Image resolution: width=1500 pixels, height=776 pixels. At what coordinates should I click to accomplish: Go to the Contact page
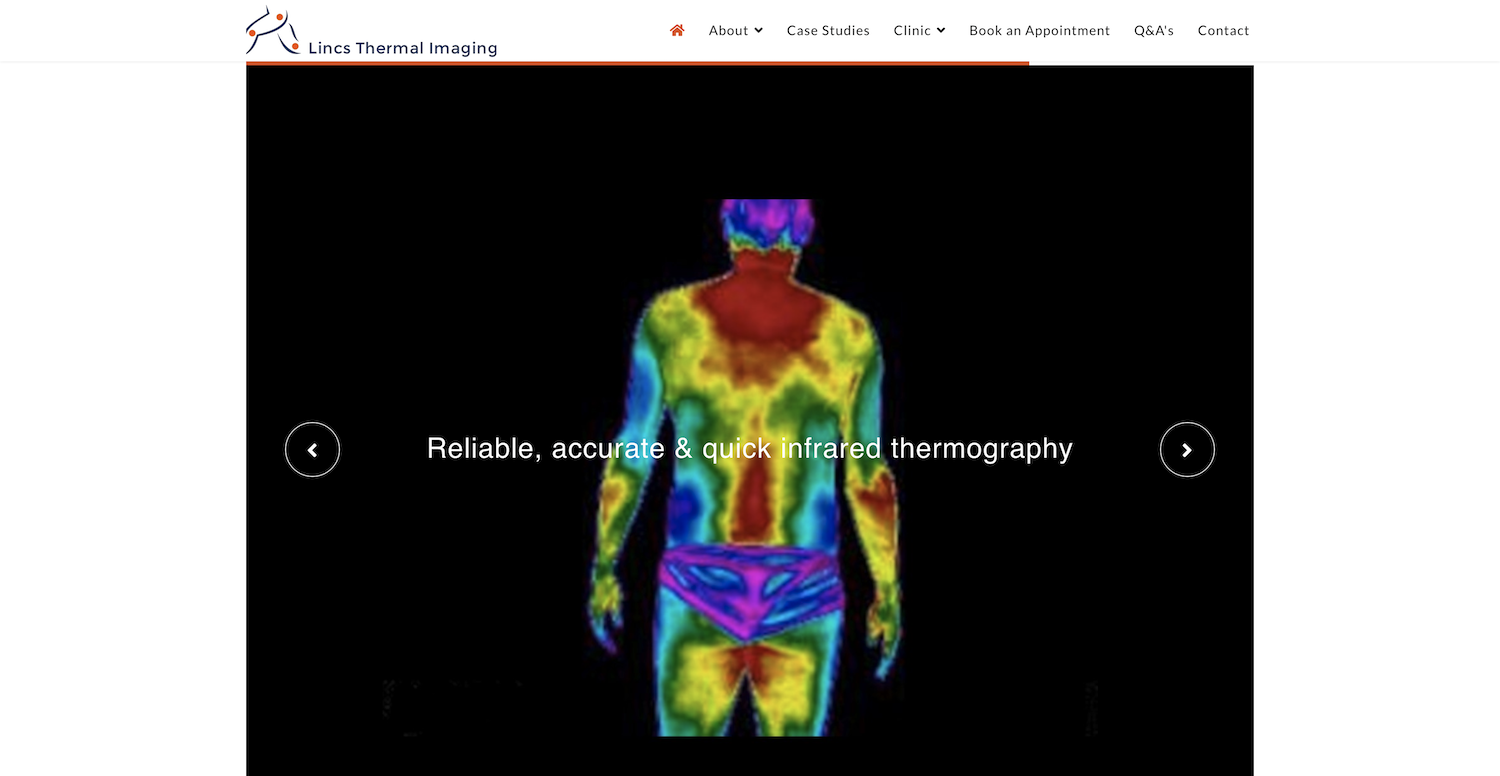coord(1223,31)
